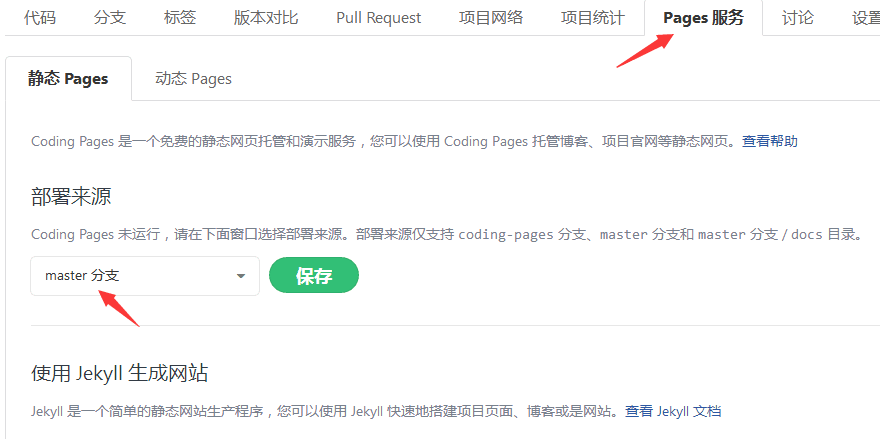This screenshot has width=880, height=439.
Task: Select the Pages 服务 tab
Action: tap(704, 18)
